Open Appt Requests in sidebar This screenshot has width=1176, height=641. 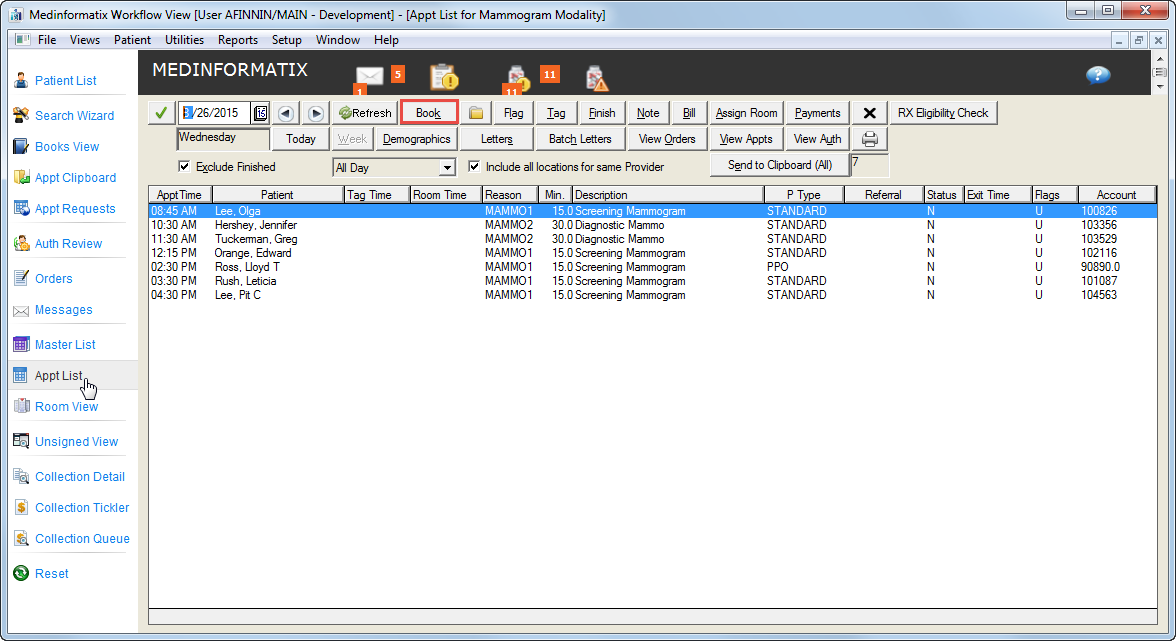pos(75,208)
